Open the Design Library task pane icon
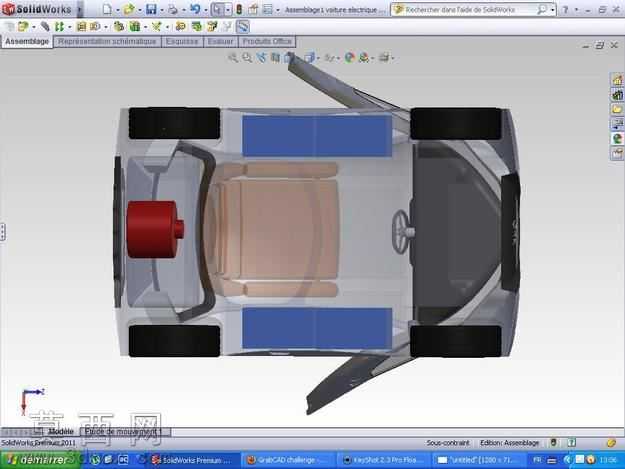Screen dimensions: 625x469 tap(617, 95)
